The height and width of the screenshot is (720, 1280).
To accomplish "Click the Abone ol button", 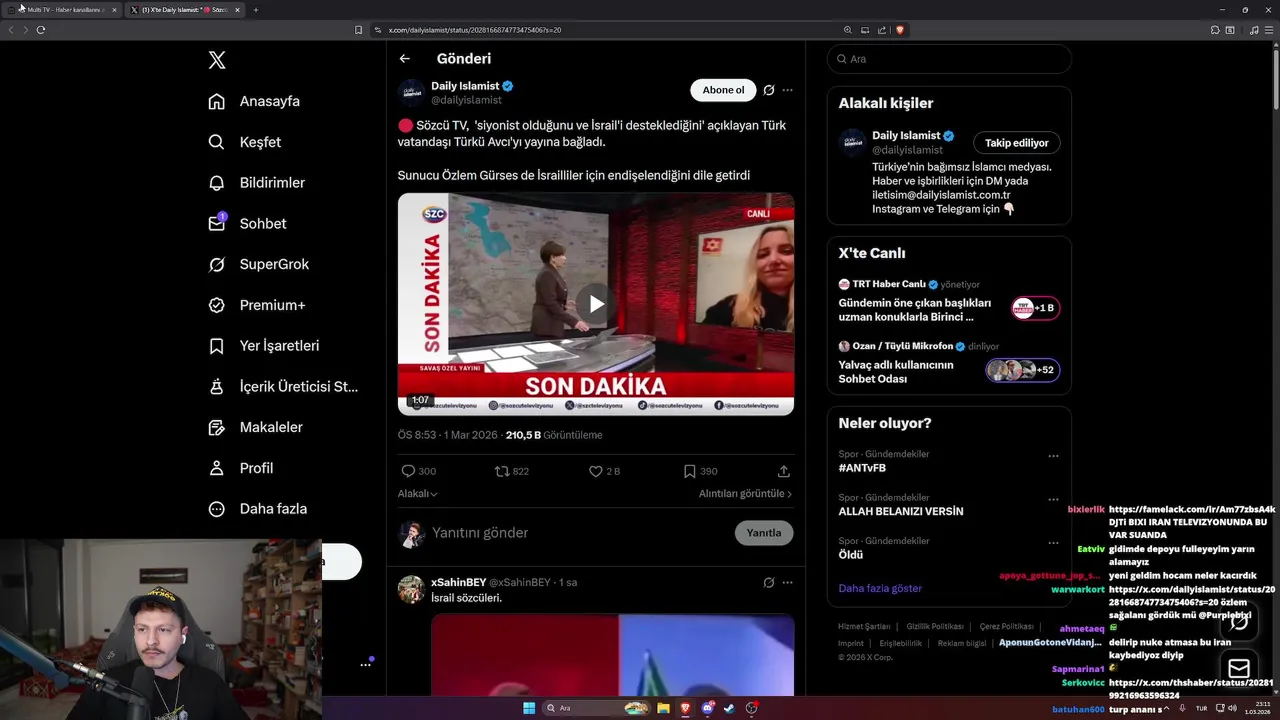I will [723, 90].
